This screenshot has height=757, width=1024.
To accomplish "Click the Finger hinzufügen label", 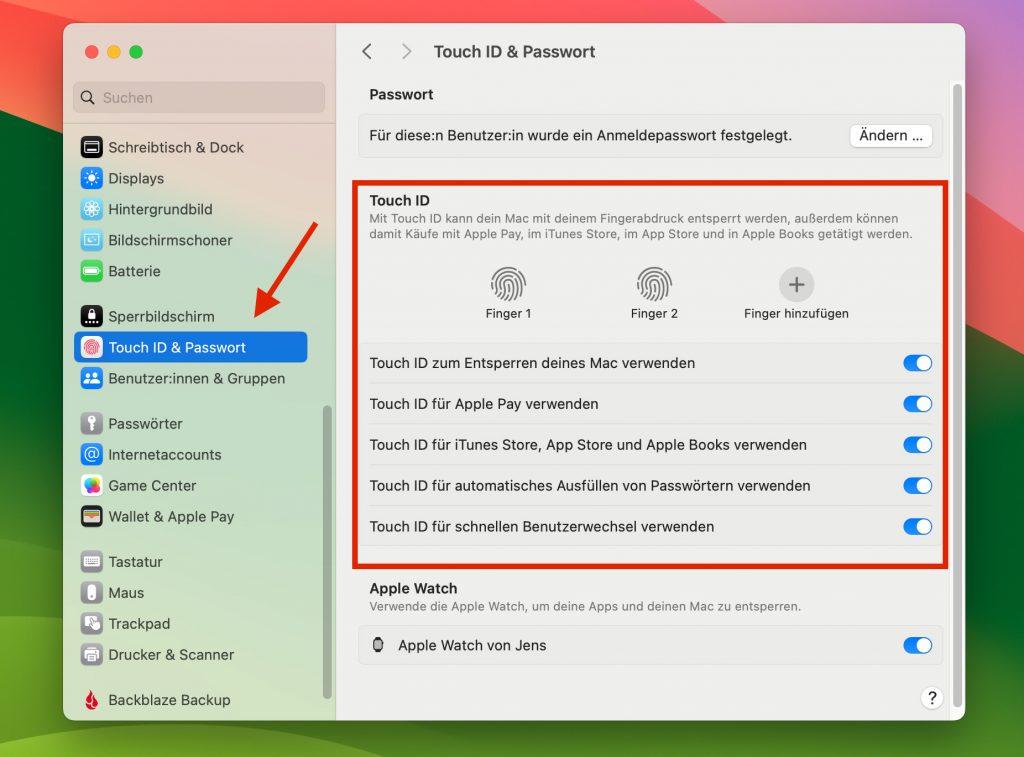I will 796,314.
